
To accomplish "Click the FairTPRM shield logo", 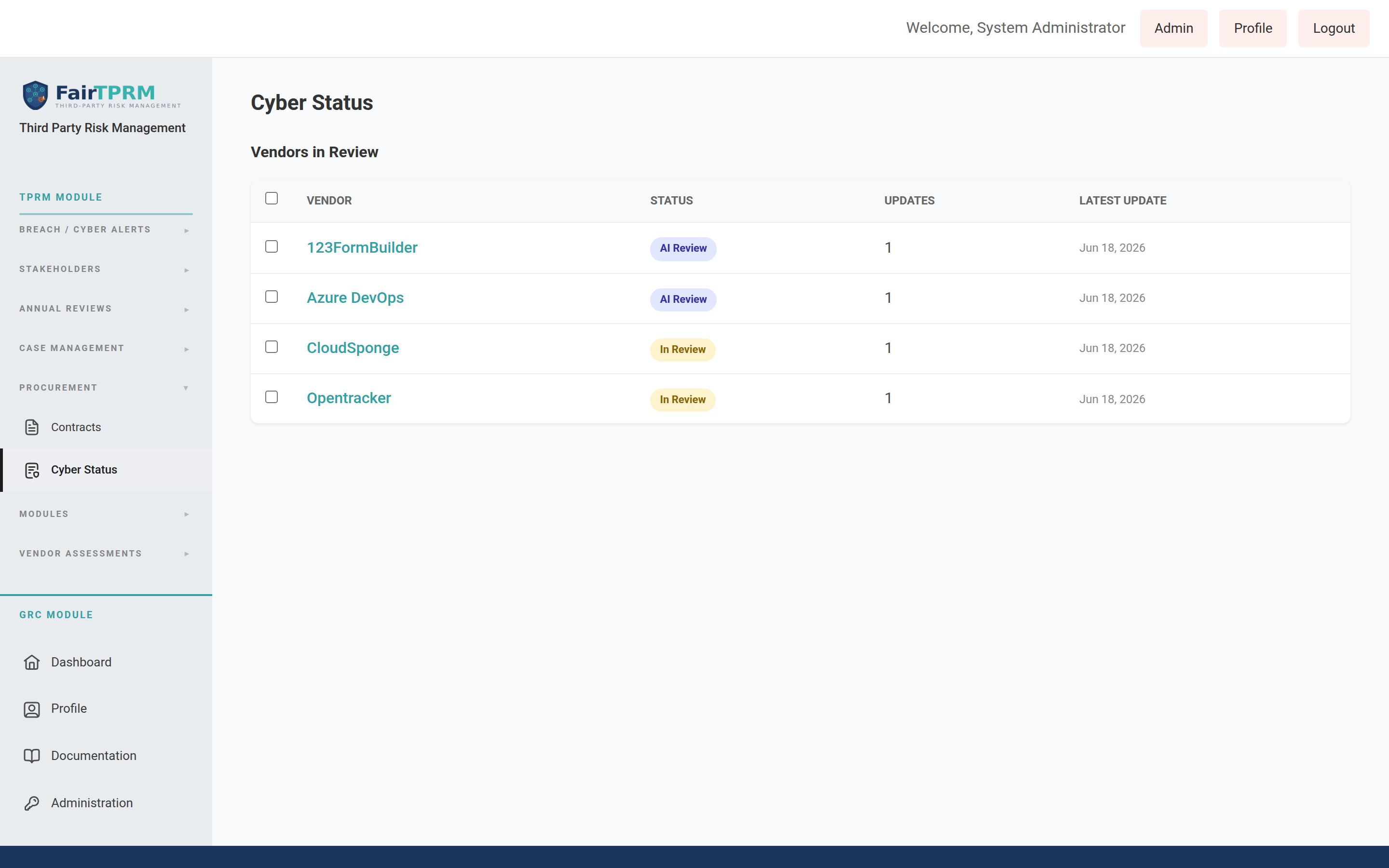I will (x=35, y=95).
